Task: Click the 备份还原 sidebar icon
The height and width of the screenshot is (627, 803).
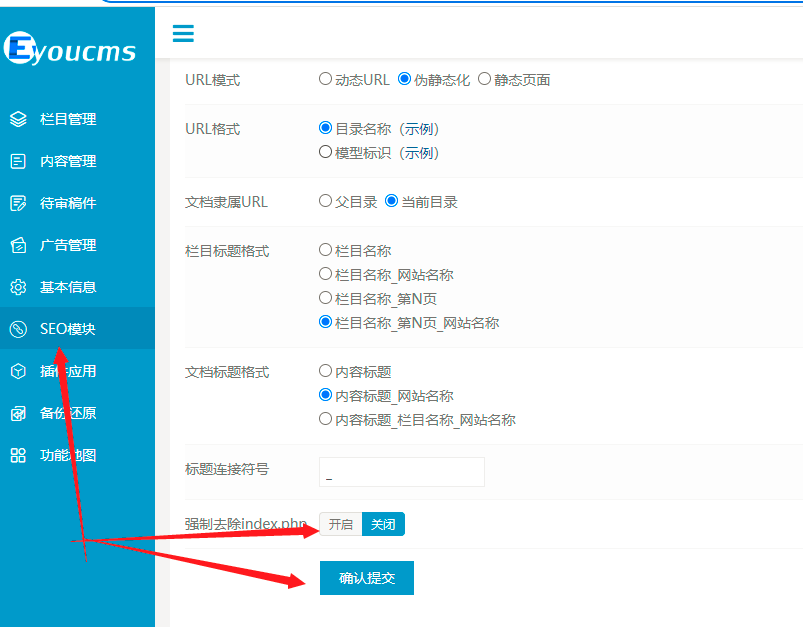Action: tap(18, 413)
